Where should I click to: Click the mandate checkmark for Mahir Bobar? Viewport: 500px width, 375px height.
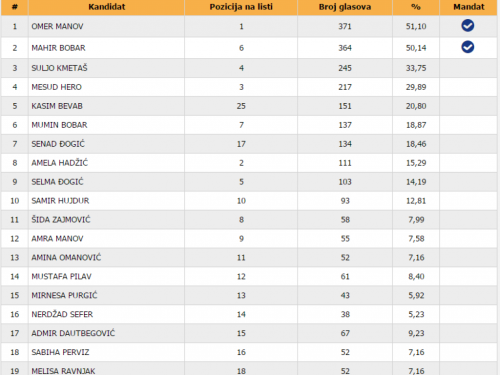pyautogui.click(x=468, y=47)
